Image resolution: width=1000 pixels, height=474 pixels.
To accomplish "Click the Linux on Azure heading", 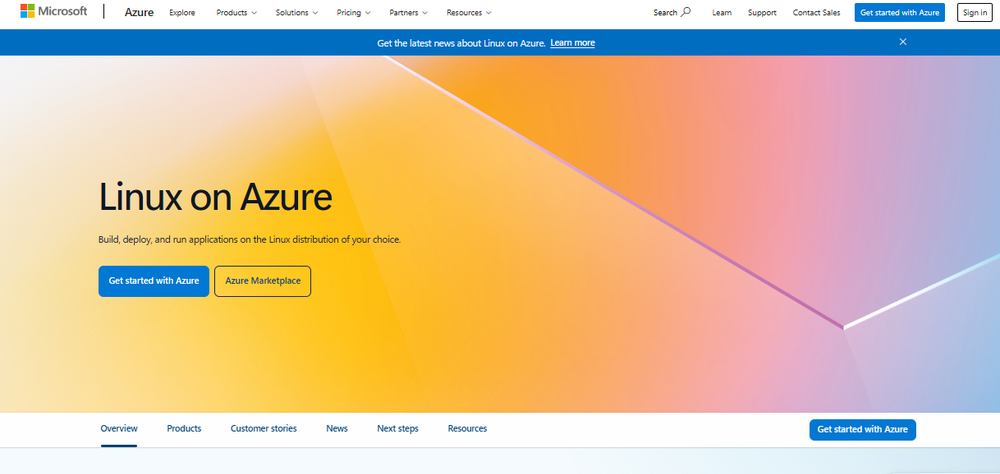I will (x=216, y=196).
